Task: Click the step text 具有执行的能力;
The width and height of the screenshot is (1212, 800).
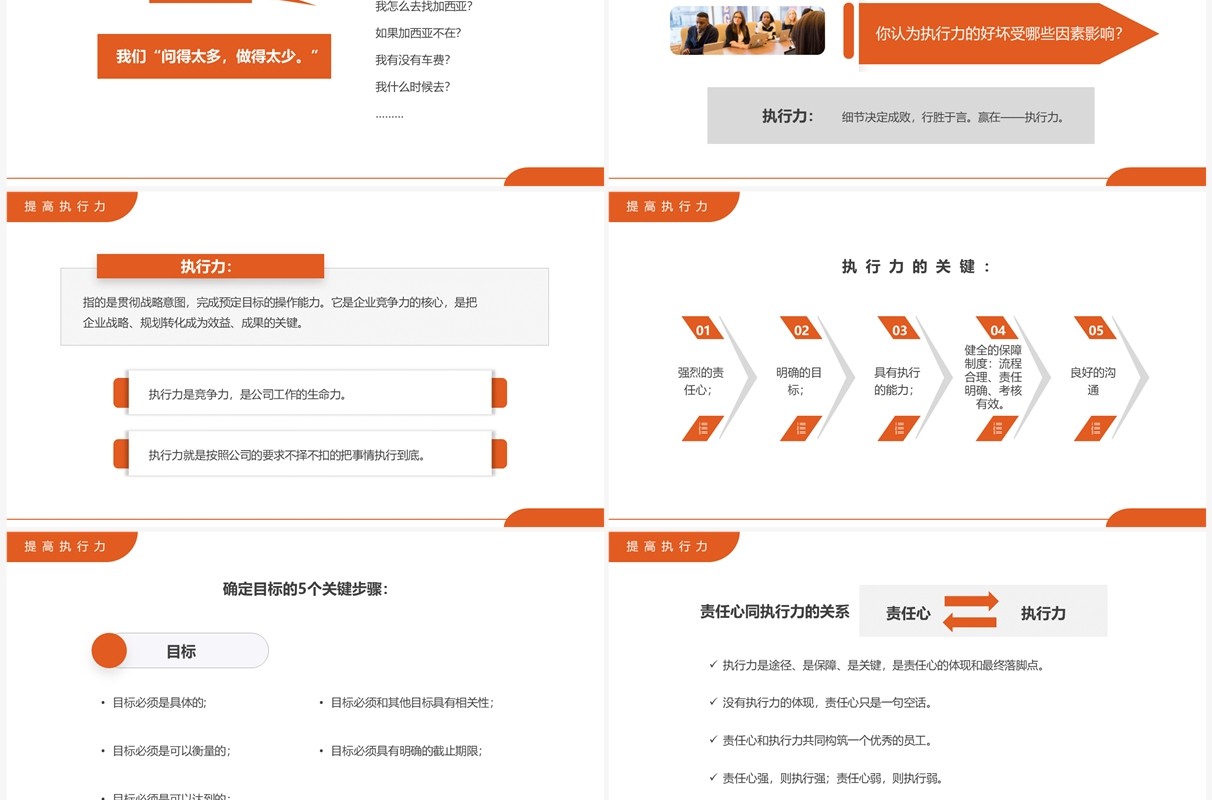Action: click(x=897, y=381)
